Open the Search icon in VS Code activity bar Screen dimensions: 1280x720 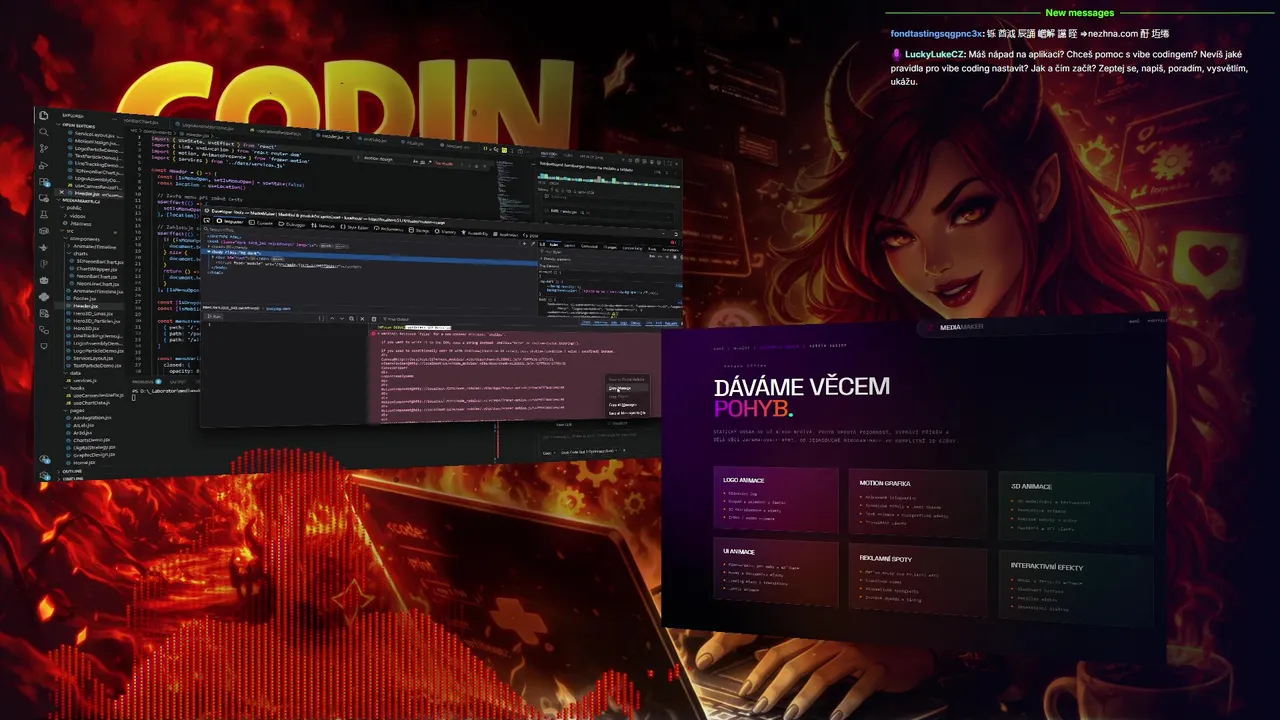tap(43, 133)
